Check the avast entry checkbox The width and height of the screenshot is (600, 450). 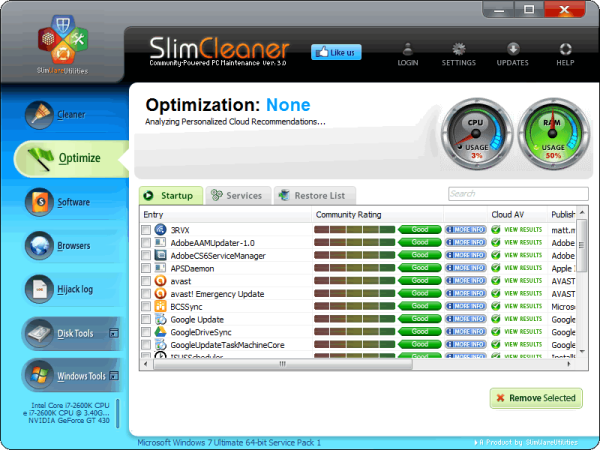point(146,281)
